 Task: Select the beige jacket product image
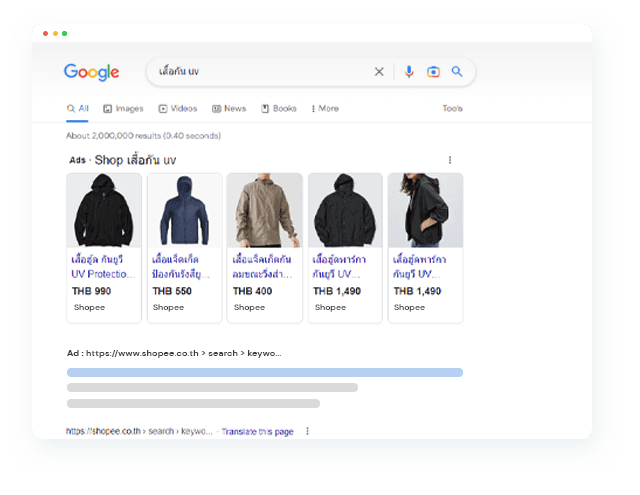264,210
